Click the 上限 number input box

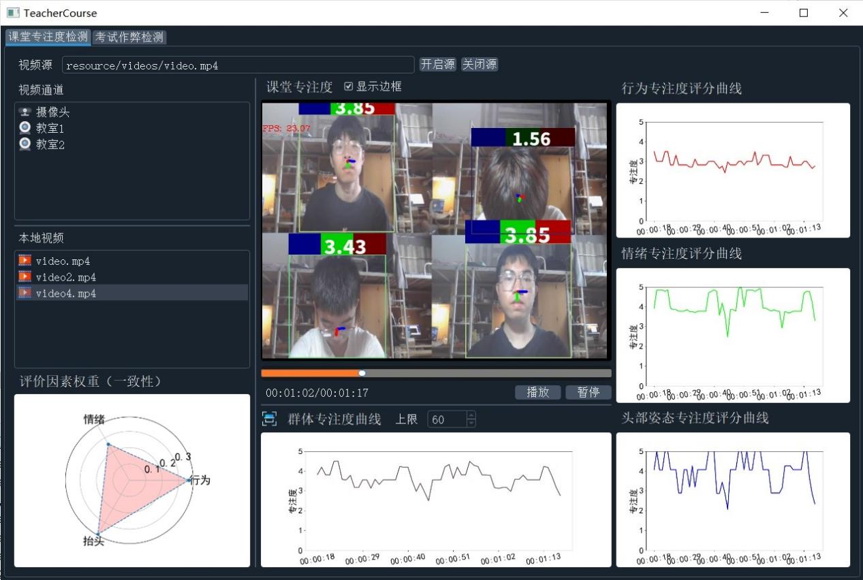click(x=446, y=420)
